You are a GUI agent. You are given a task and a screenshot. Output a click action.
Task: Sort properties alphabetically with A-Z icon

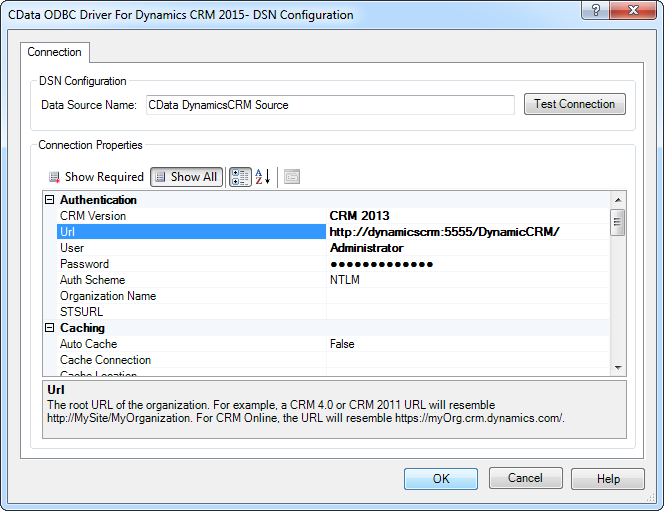pos(262,177)
